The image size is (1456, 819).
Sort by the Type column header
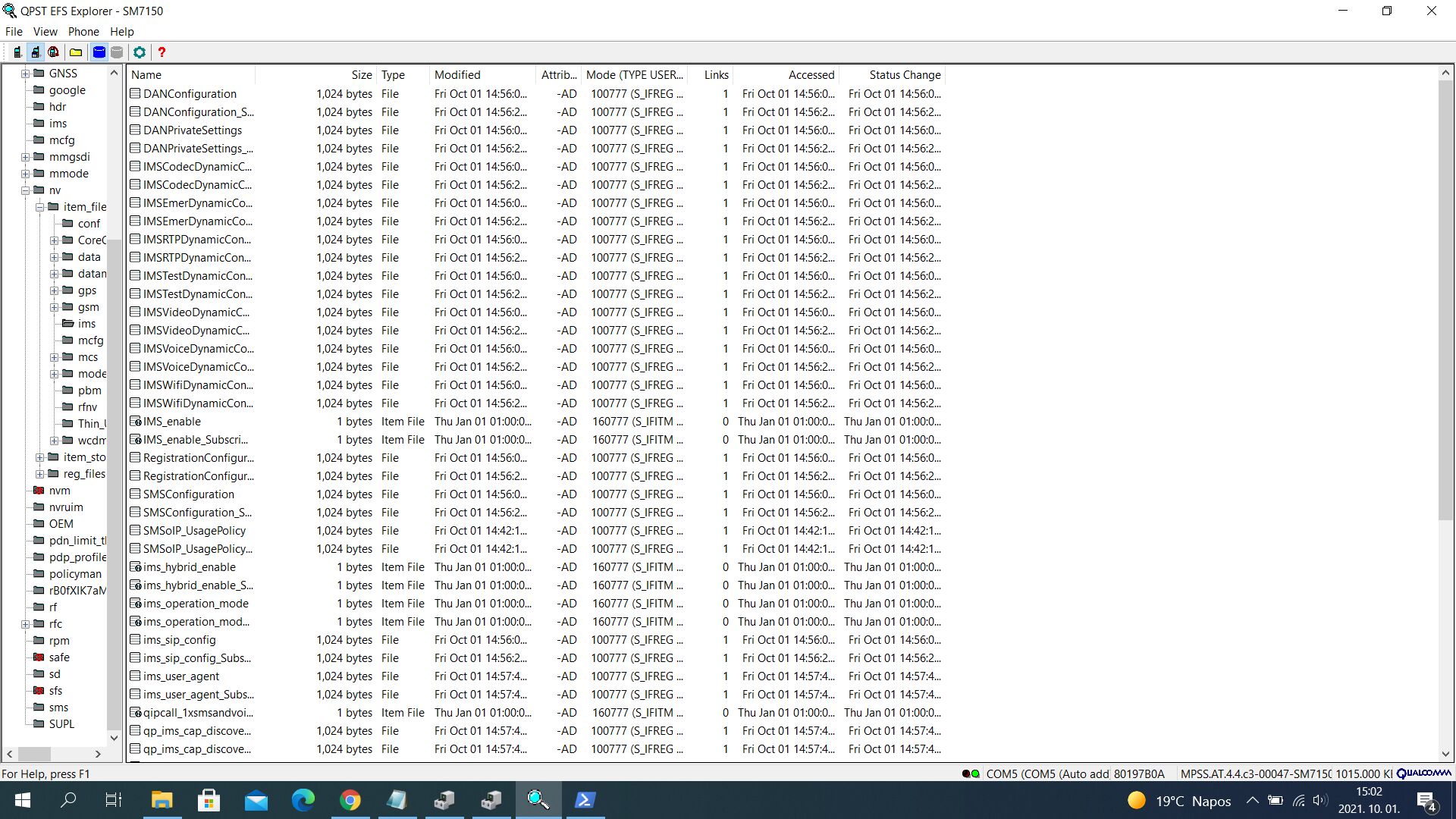coord(403,75)
